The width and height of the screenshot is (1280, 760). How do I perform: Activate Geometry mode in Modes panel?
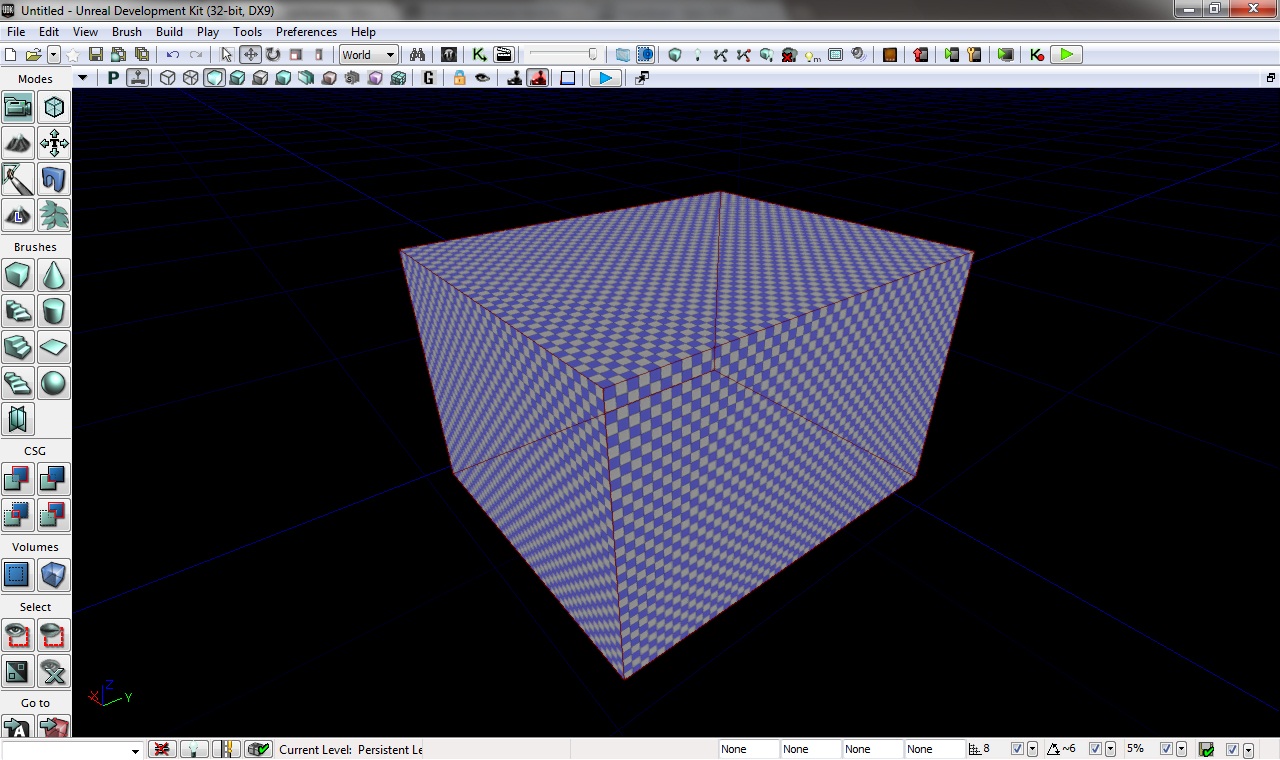(x=54, y=108)
